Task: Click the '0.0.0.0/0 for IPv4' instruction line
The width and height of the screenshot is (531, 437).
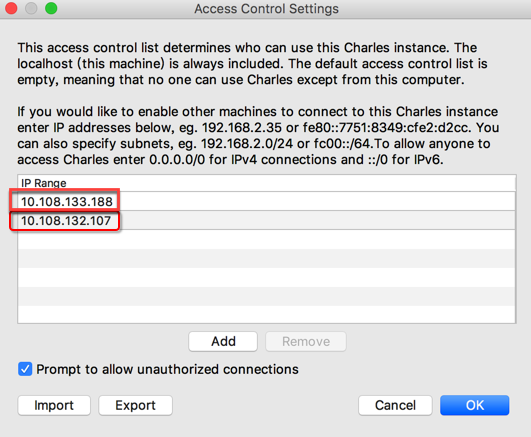Action: coord(230,160)
